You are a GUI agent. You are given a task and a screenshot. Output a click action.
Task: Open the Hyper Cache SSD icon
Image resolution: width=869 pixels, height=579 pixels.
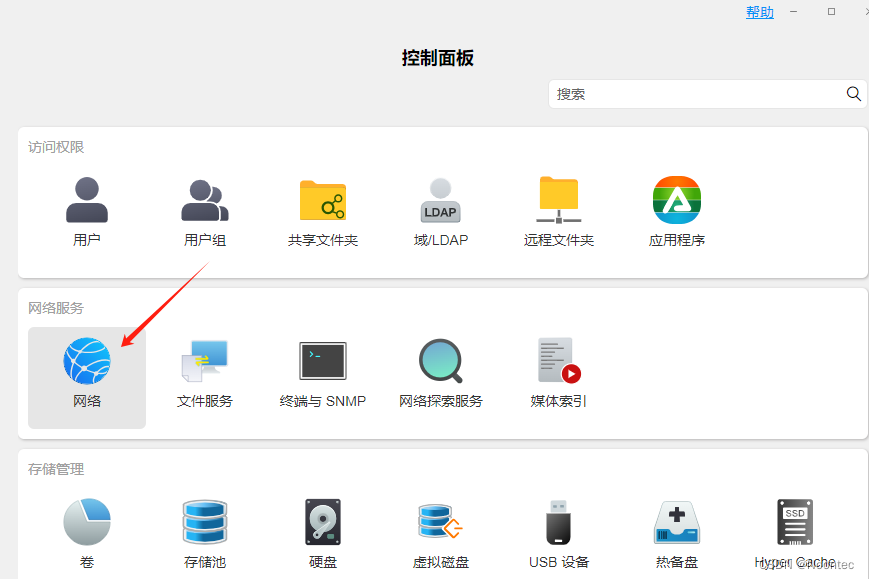pyautogui.click(x=795, y=522)
